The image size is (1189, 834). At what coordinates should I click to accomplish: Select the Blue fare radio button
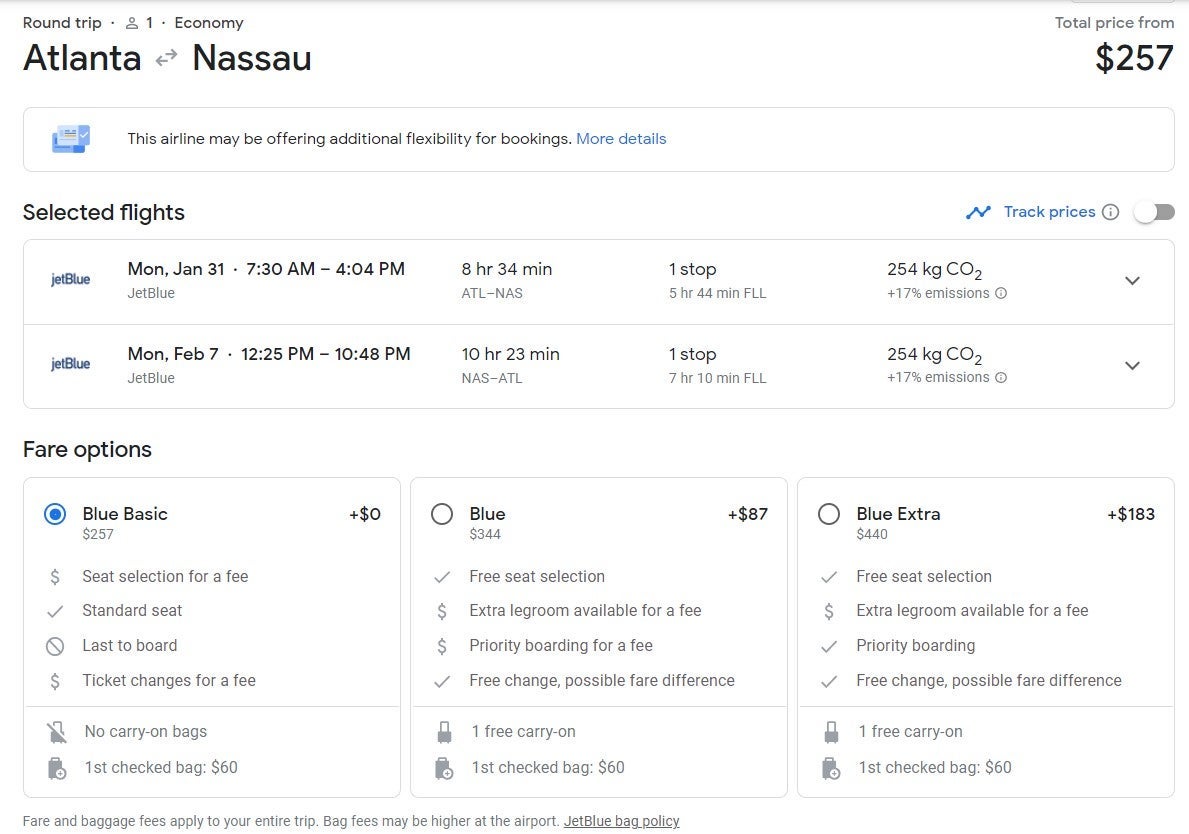[442, 514]
